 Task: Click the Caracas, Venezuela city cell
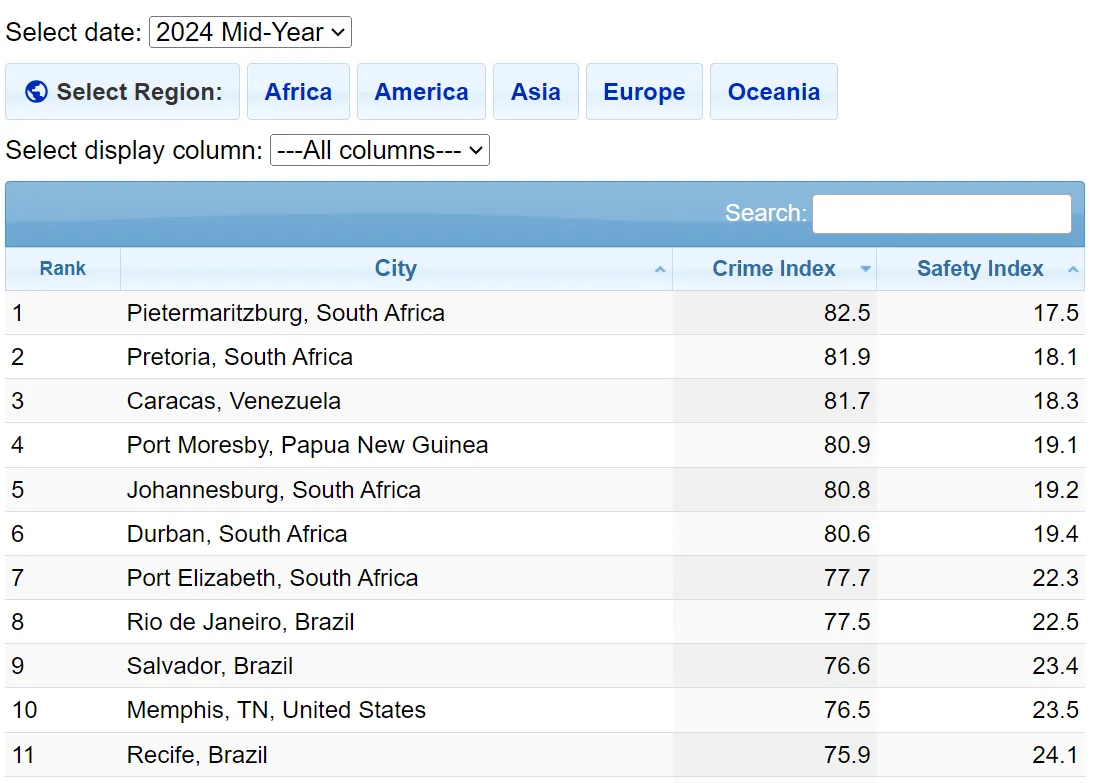click(x=233, y=401)
